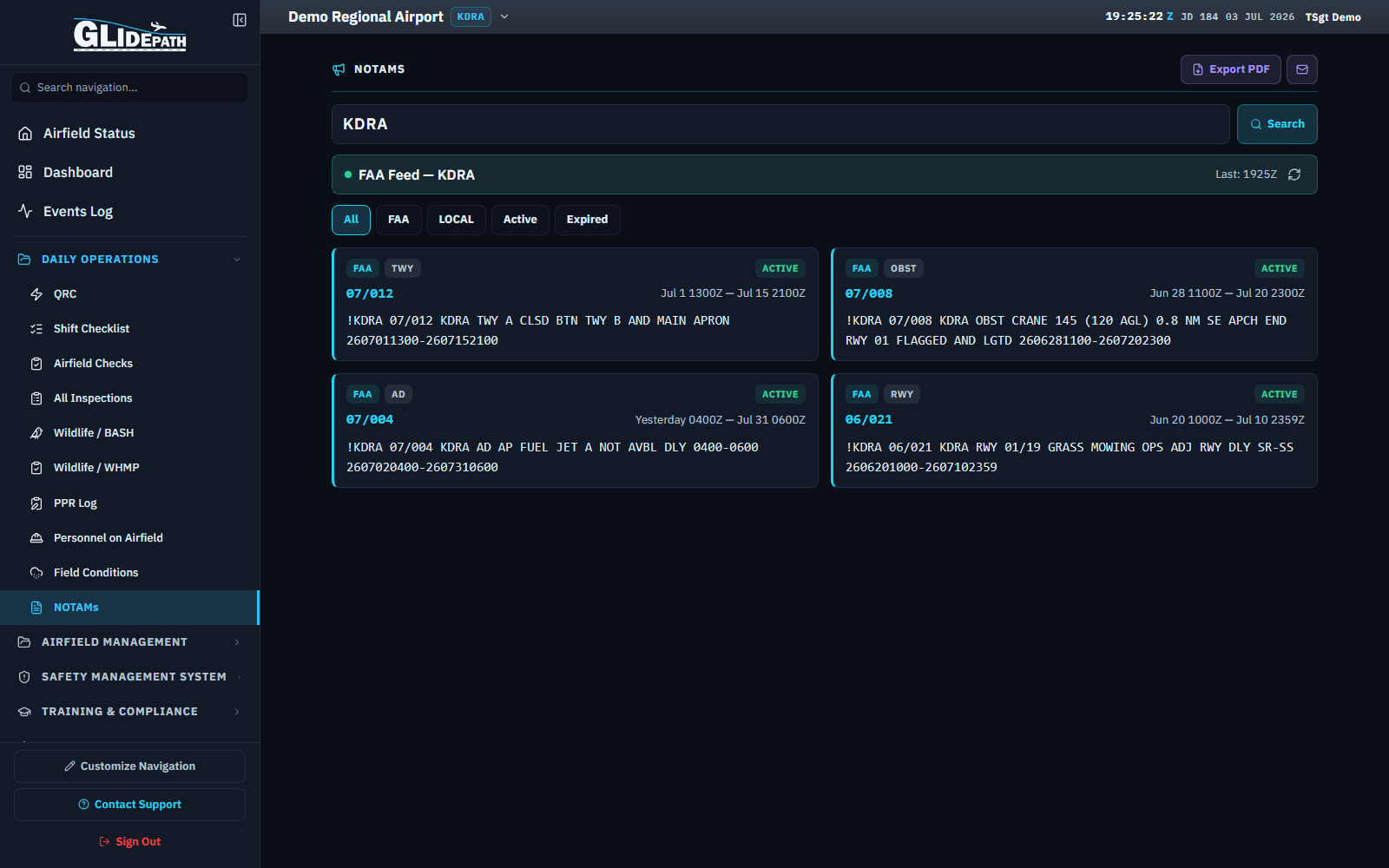Open the Events Log page
Screen dimensions: 1389x868
coord(130,212)
